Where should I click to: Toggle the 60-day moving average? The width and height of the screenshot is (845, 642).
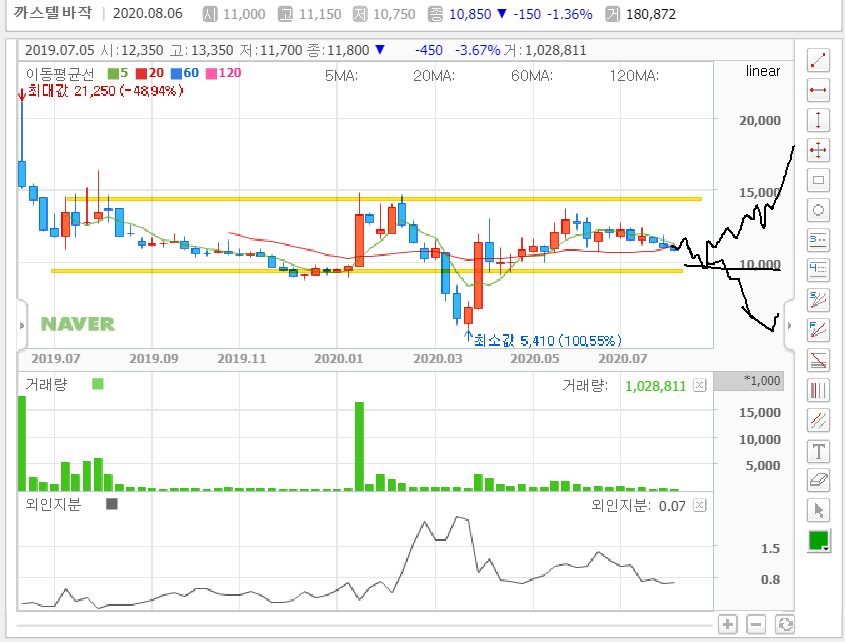pos(185,73)
